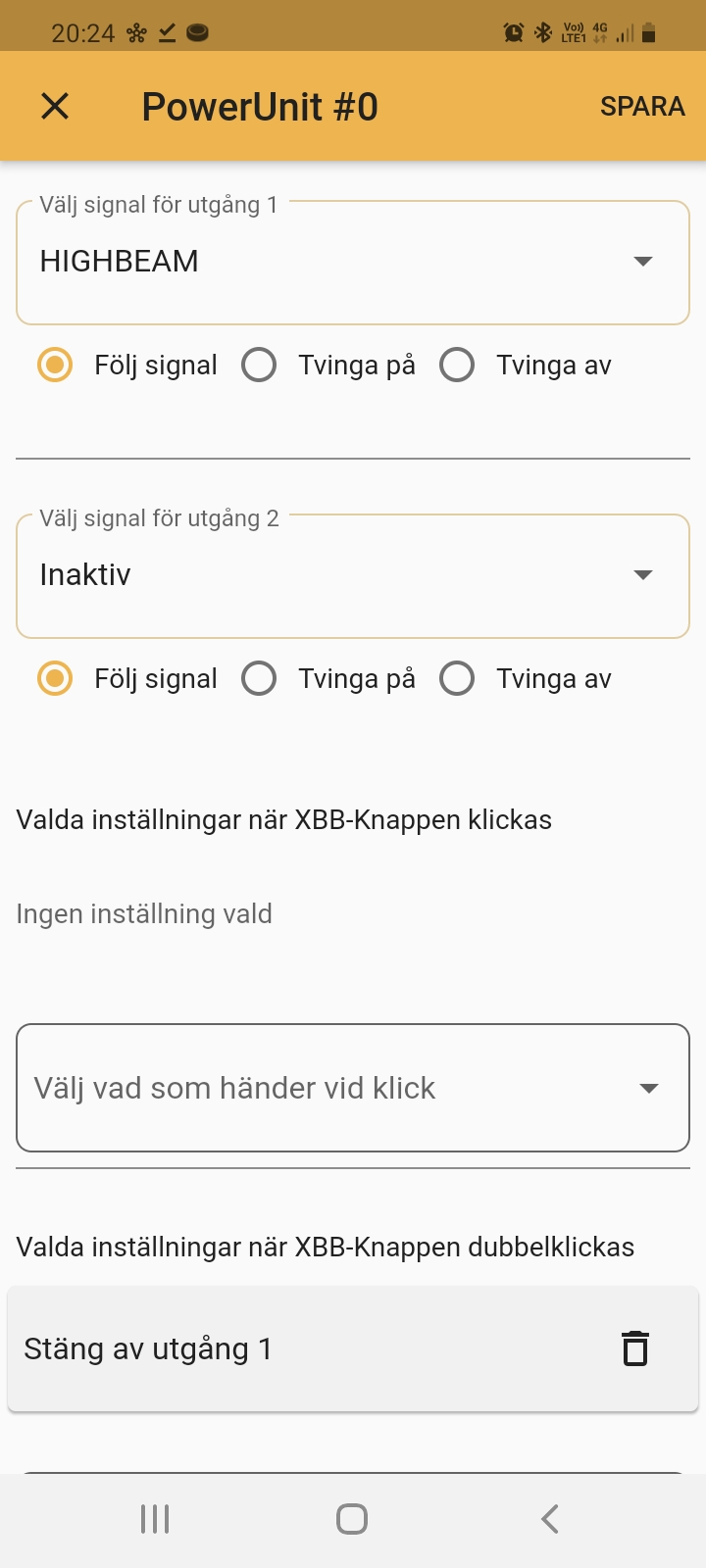
Task: Tap the Android home navigation button
Action: pyautogui.click(x=352, y=1519)
